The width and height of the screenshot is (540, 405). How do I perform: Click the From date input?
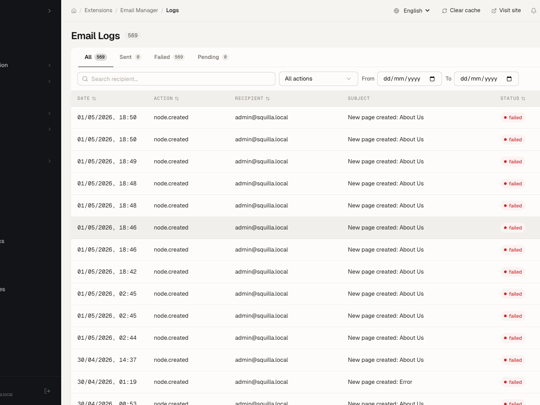(409, 79)
